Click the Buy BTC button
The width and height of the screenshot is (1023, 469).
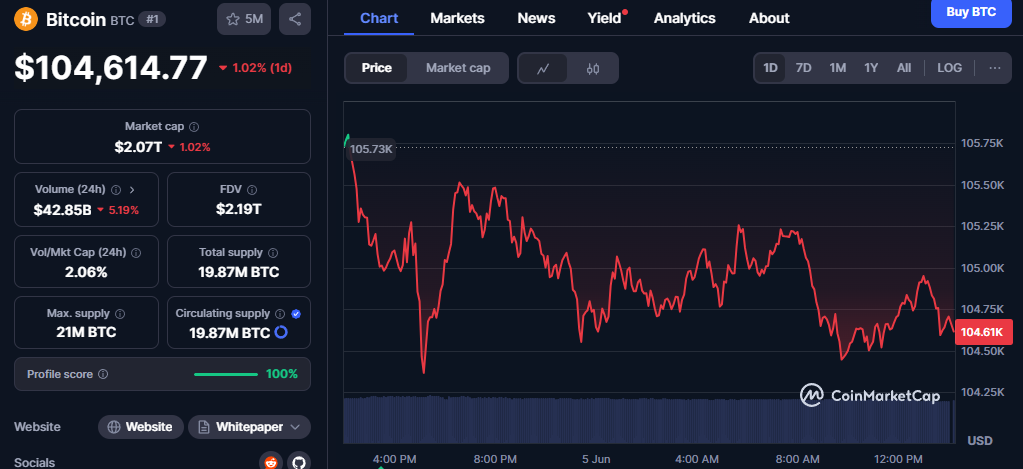(x=971, y=12)
